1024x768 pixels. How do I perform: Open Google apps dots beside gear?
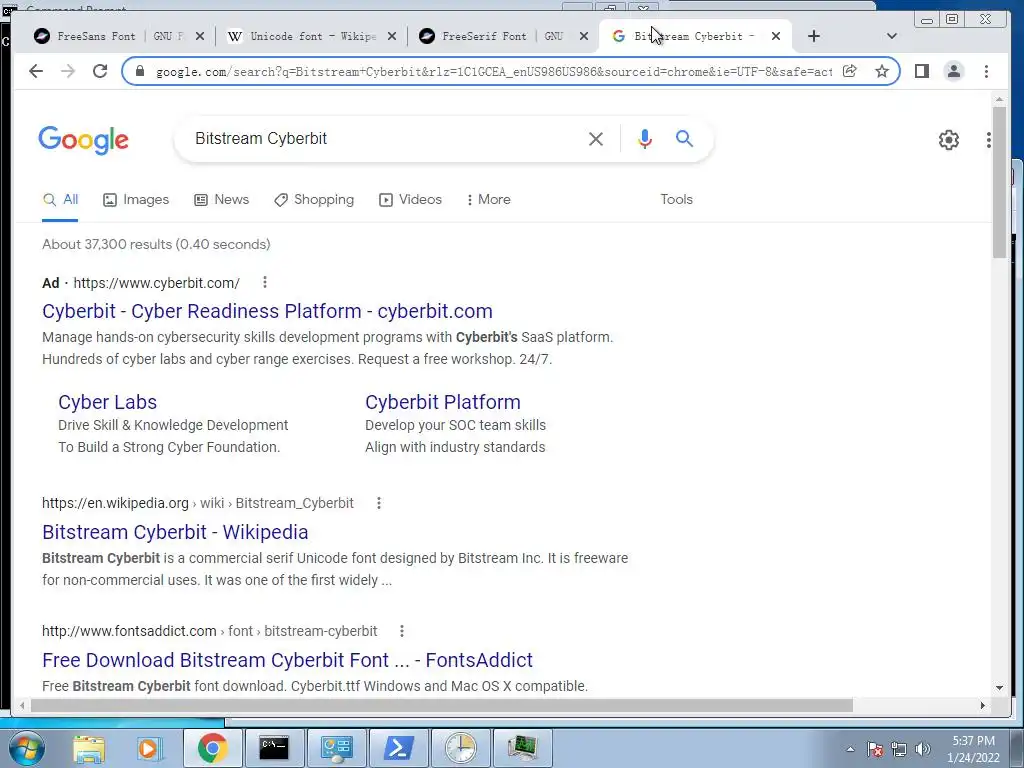(989, 140)
